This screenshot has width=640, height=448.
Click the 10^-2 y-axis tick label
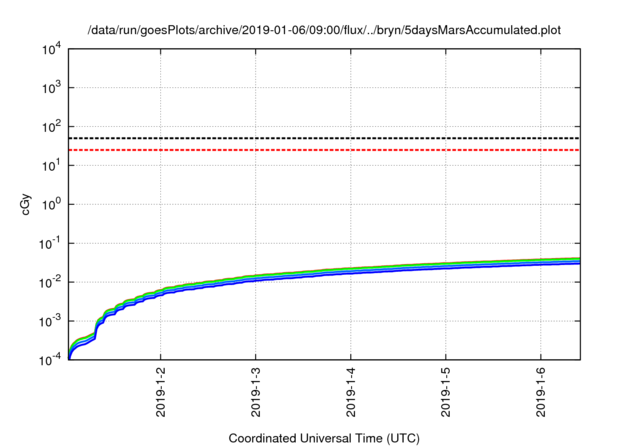point(50,282)
